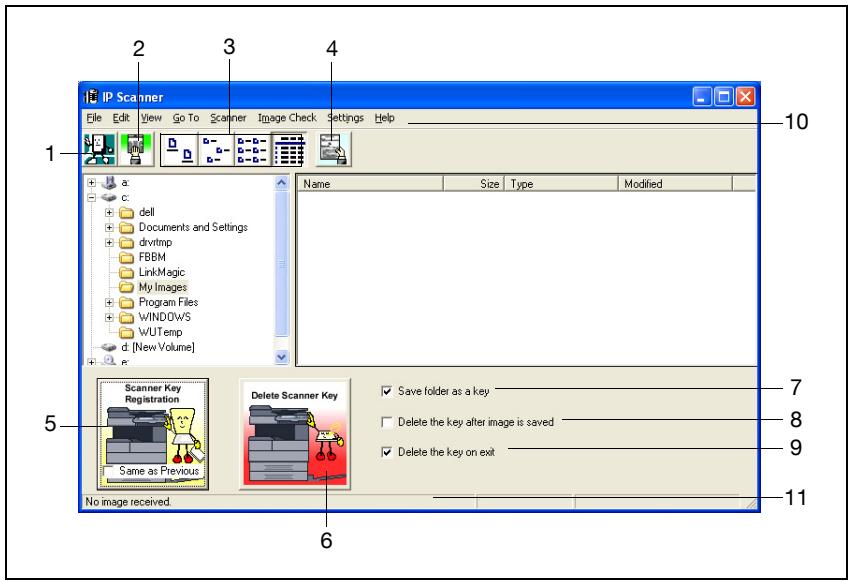This screenshot has width=851, height=581.
Task: Open the Image Check menu
Action: [x=287, y=118]
